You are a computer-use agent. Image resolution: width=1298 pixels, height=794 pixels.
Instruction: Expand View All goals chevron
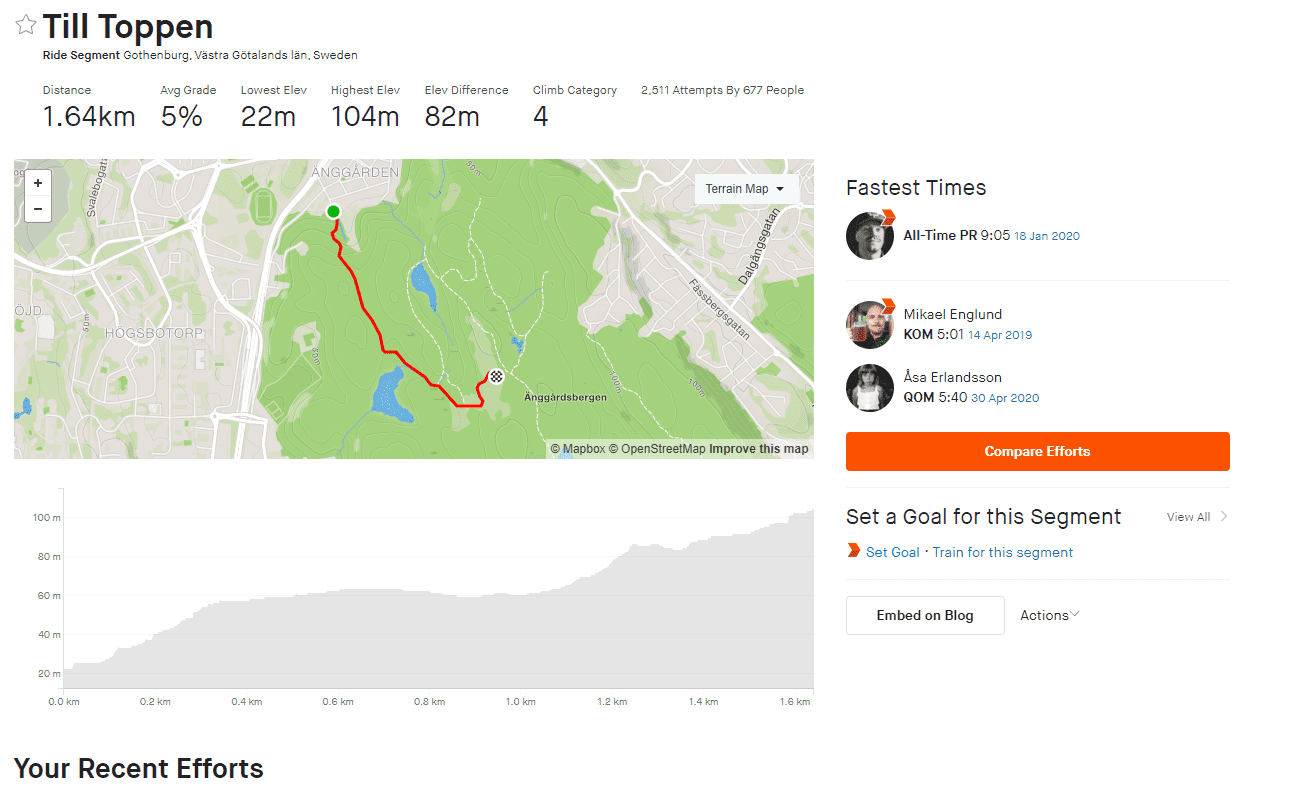click(x=1224, y=517)
